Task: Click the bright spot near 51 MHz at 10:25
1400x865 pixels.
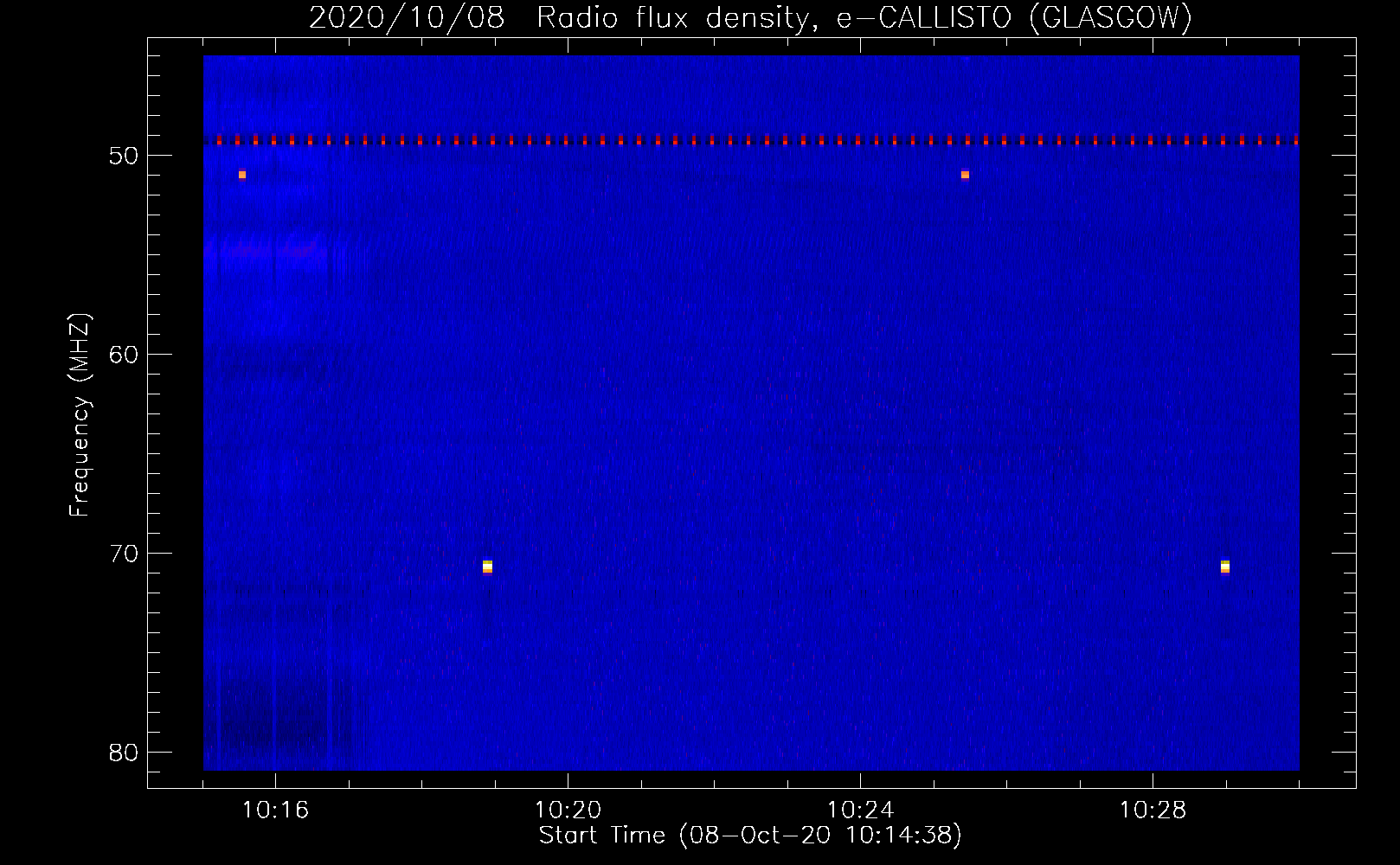Action: click(x=965, y=175)
